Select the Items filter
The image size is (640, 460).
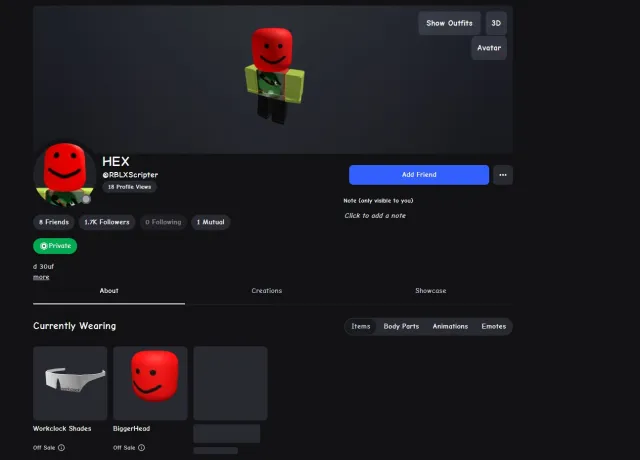[x=361, y=327]
